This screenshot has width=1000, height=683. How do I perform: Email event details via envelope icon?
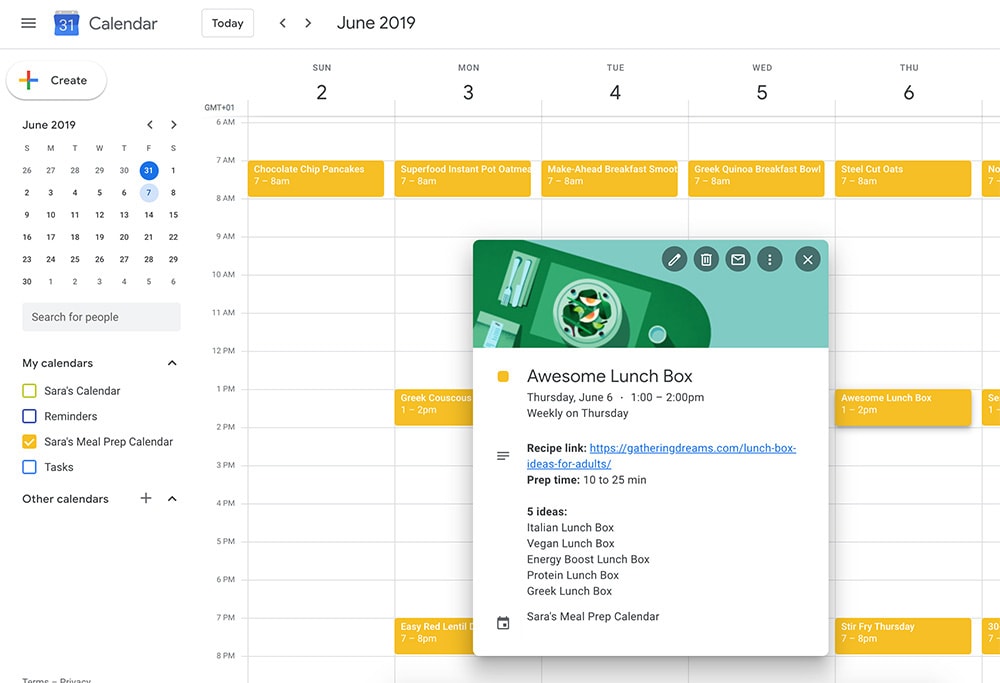coord(738,260)
